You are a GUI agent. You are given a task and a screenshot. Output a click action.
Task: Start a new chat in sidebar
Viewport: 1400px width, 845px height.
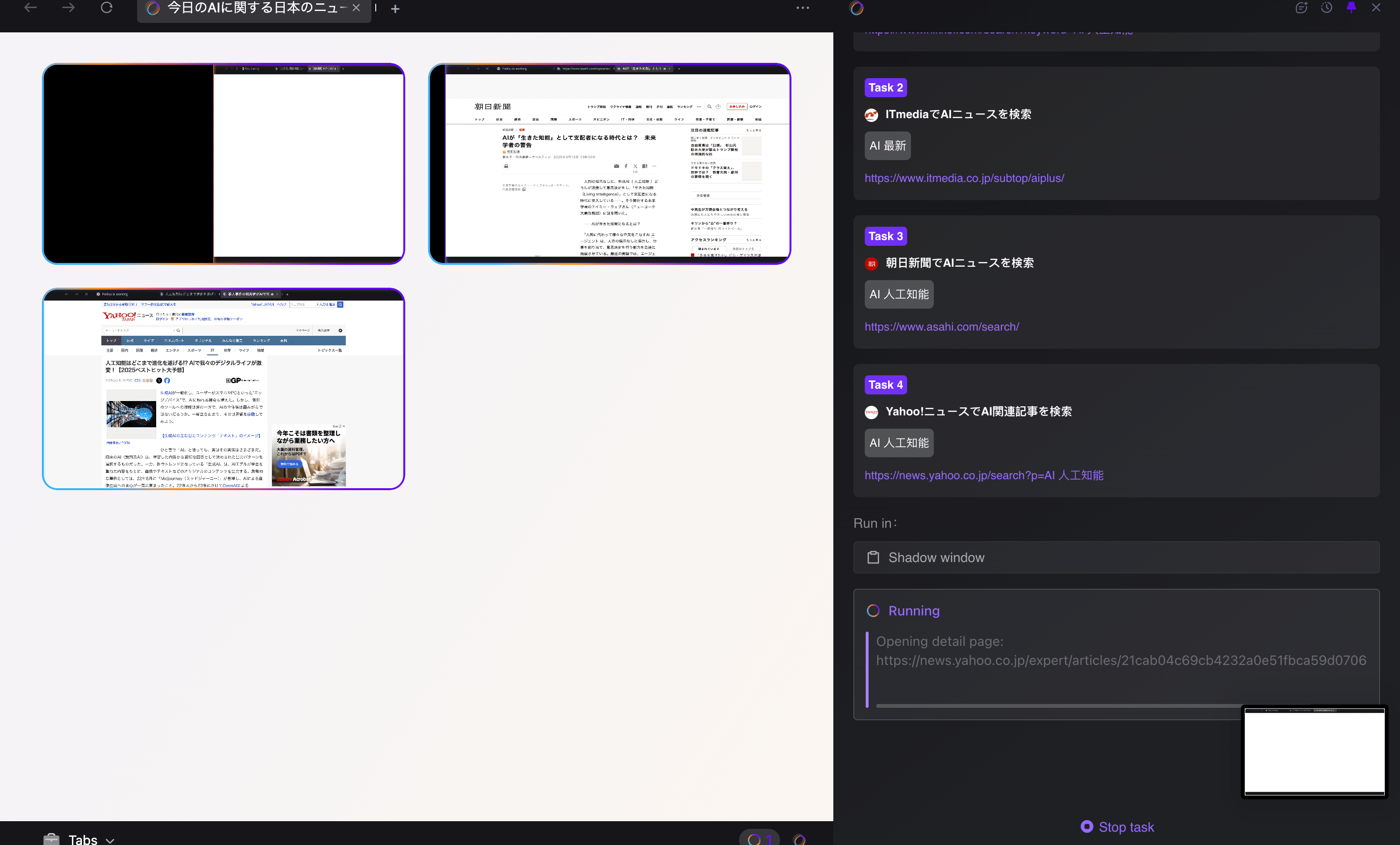1301,8
